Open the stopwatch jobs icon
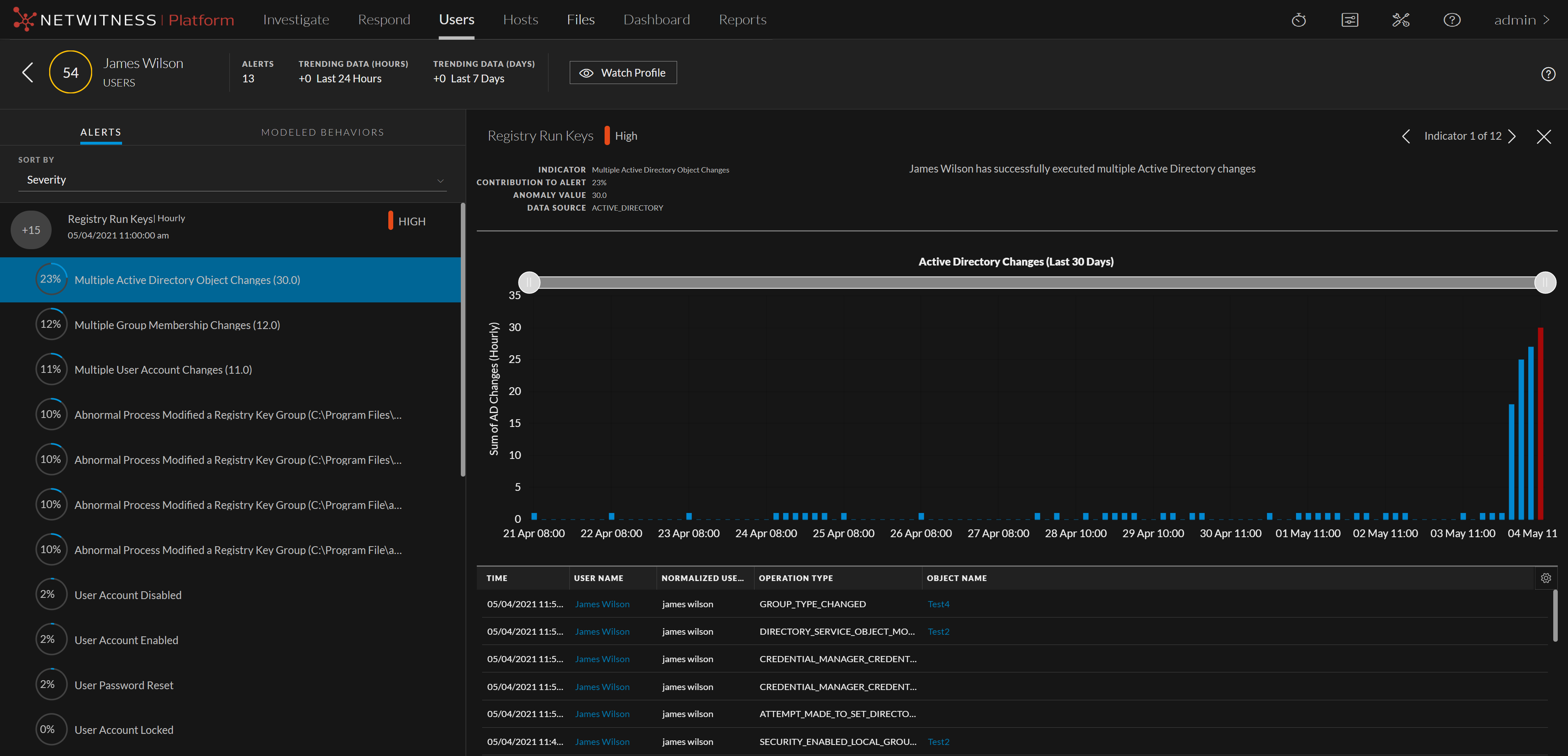Screen dimensions: 1568x756 (1298, 20)
